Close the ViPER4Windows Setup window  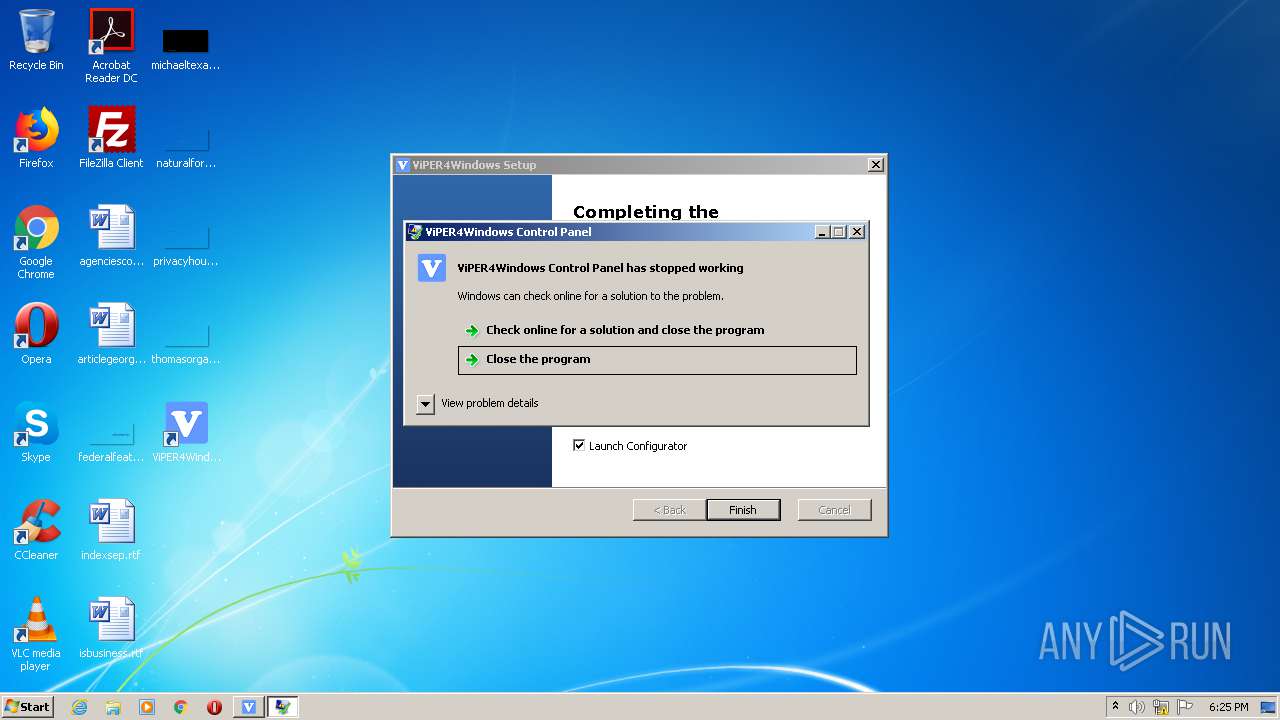click(876, 165)
